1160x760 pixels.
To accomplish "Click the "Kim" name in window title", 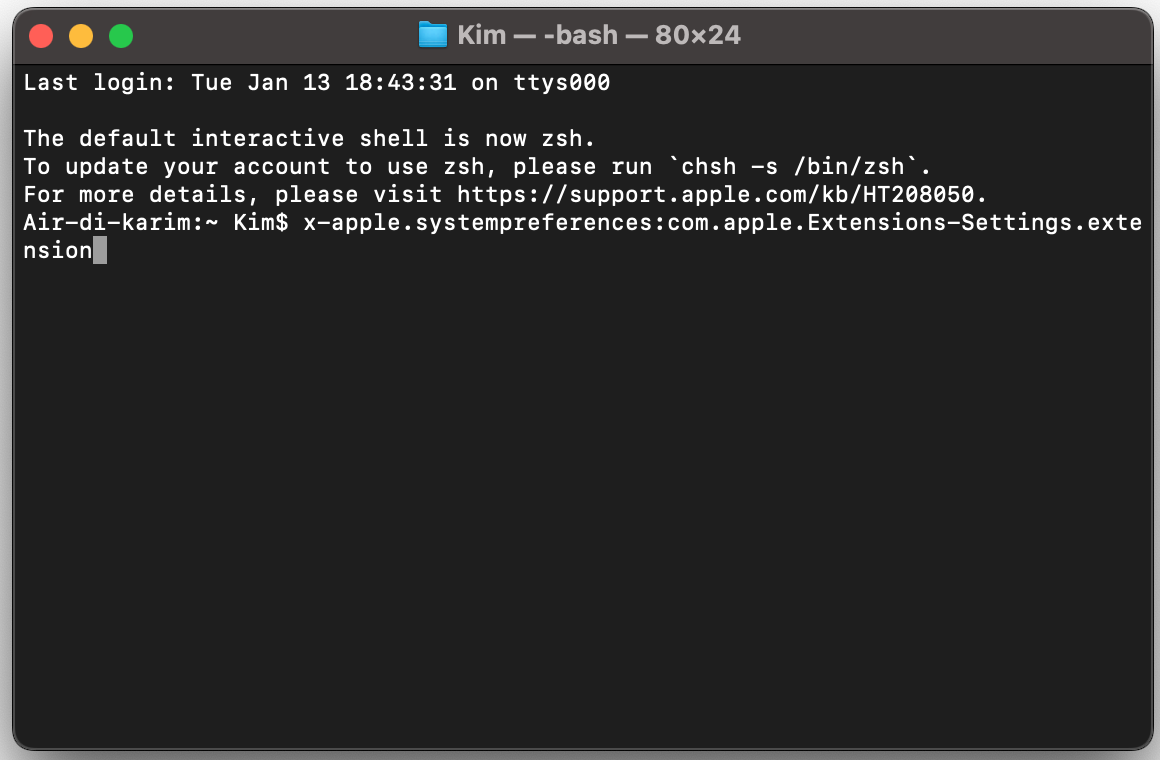I will click(480, 35).
